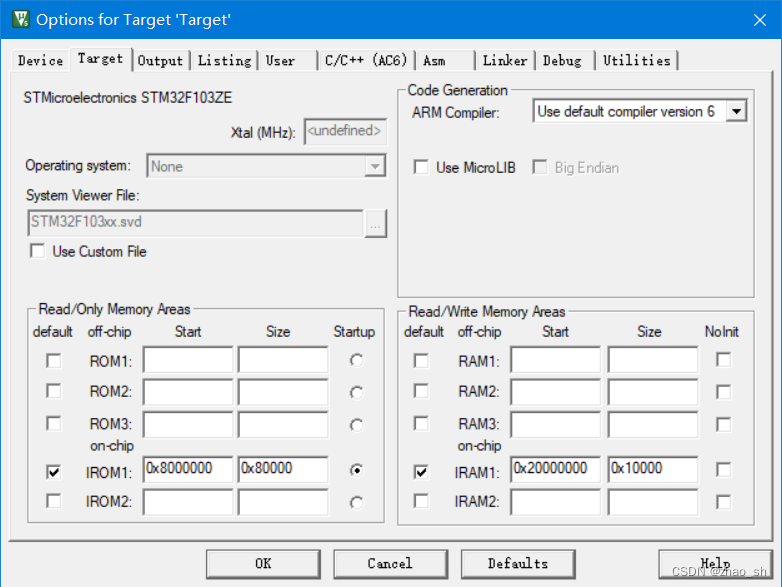Viewport: 782px width, 587px height.
Task: Enable Use Custom File checkbox
Action: 37,251
